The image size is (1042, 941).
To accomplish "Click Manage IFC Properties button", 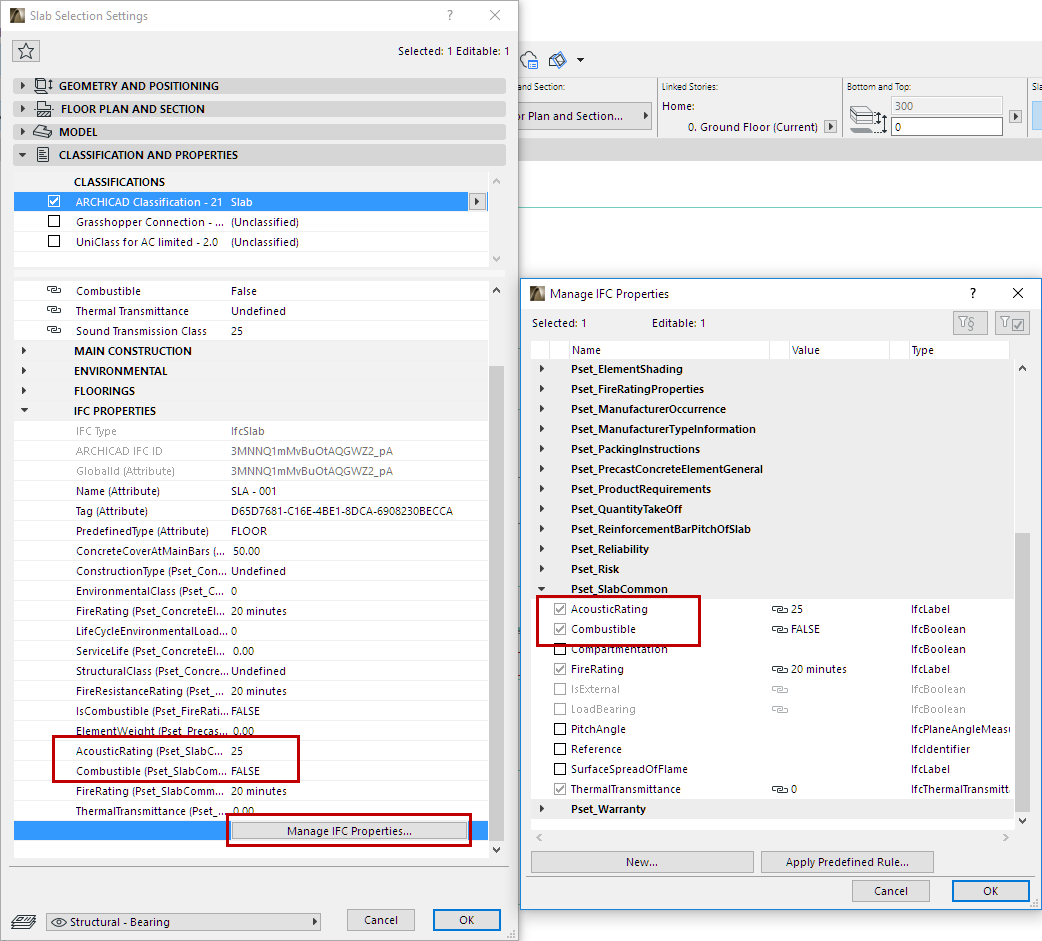I will [x=349, y=831].
